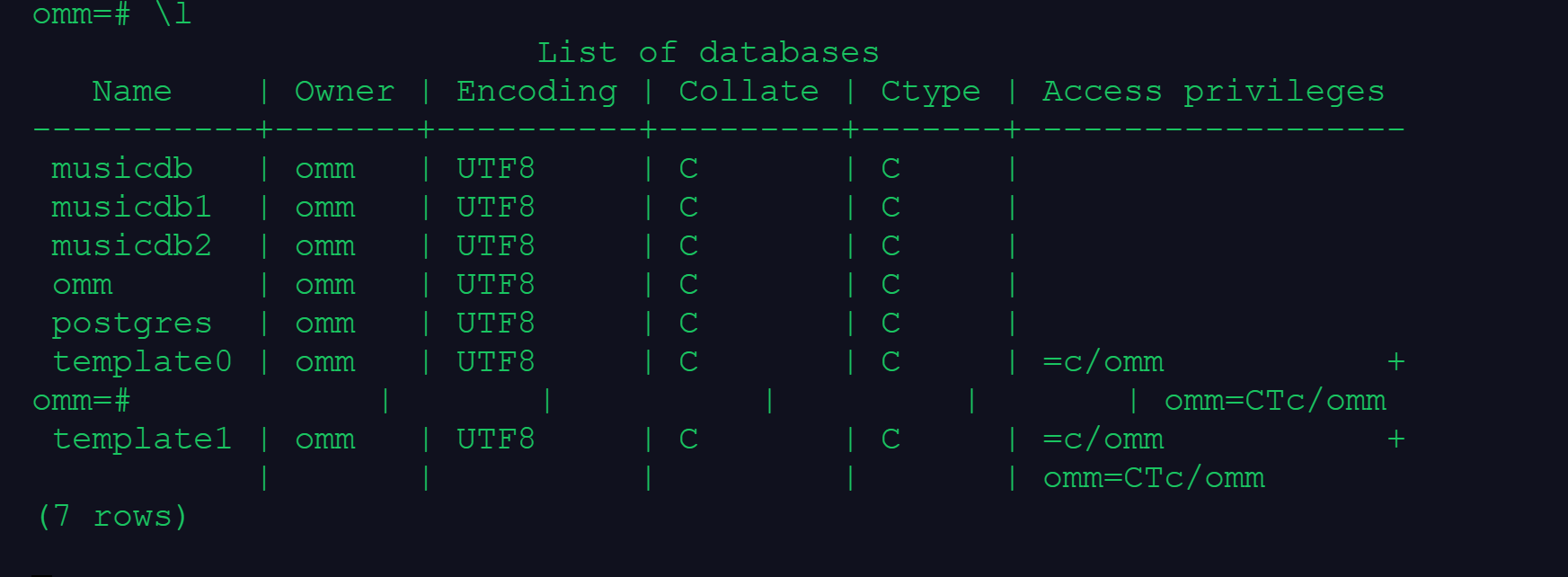Click the omm=# prompt inside the table
1568x577 pixels.
pos(81,401)
